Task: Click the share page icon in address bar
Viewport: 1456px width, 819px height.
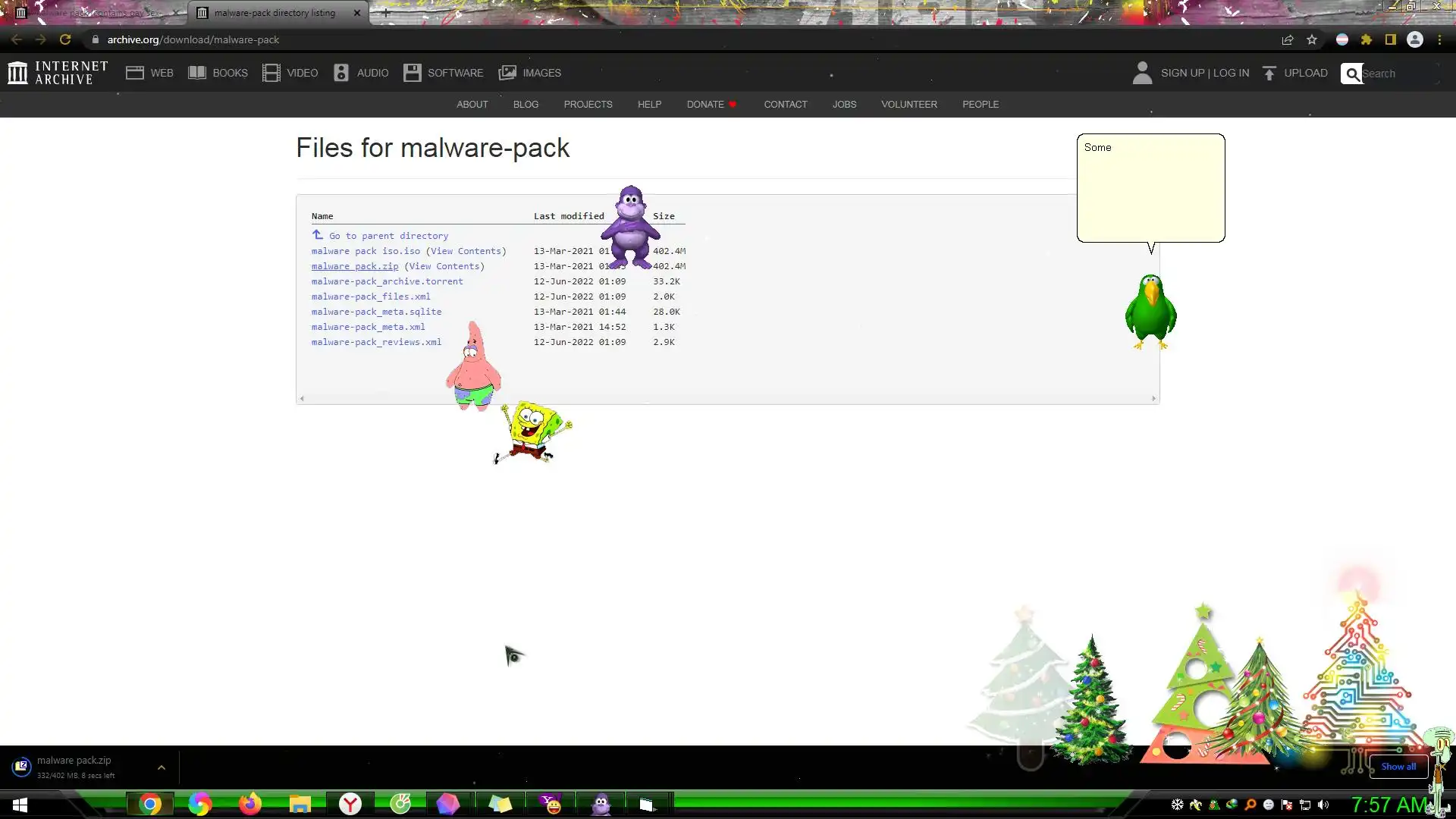Action: coord(1288,39)
